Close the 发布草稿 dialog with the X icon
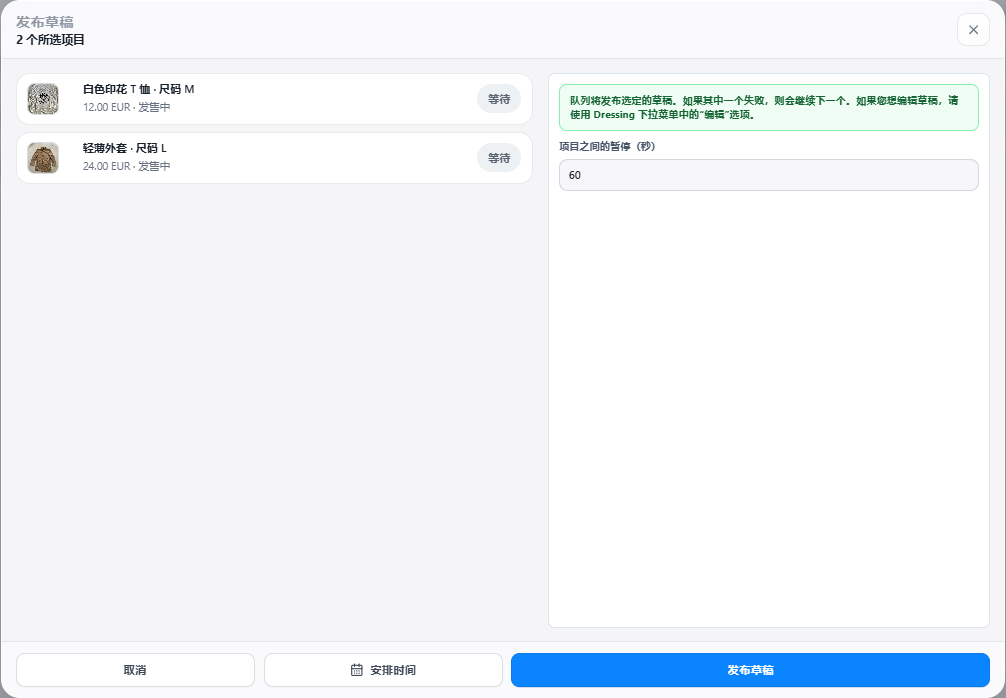Screen dimensions: 1006x698 coord(973,30)
